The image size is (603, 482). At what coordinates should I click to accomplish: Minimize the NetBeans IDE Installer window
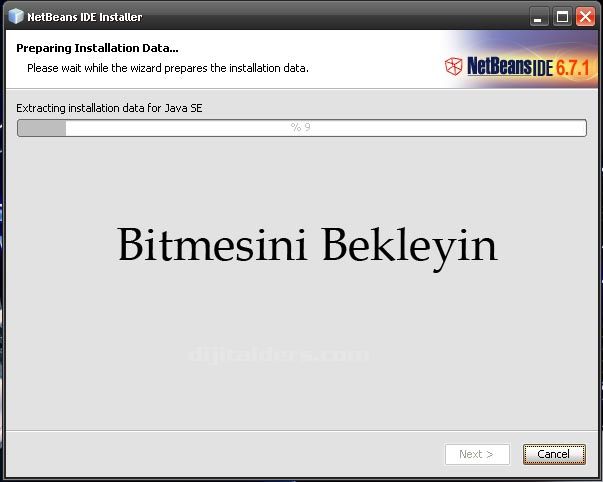[x=539, y=17]
